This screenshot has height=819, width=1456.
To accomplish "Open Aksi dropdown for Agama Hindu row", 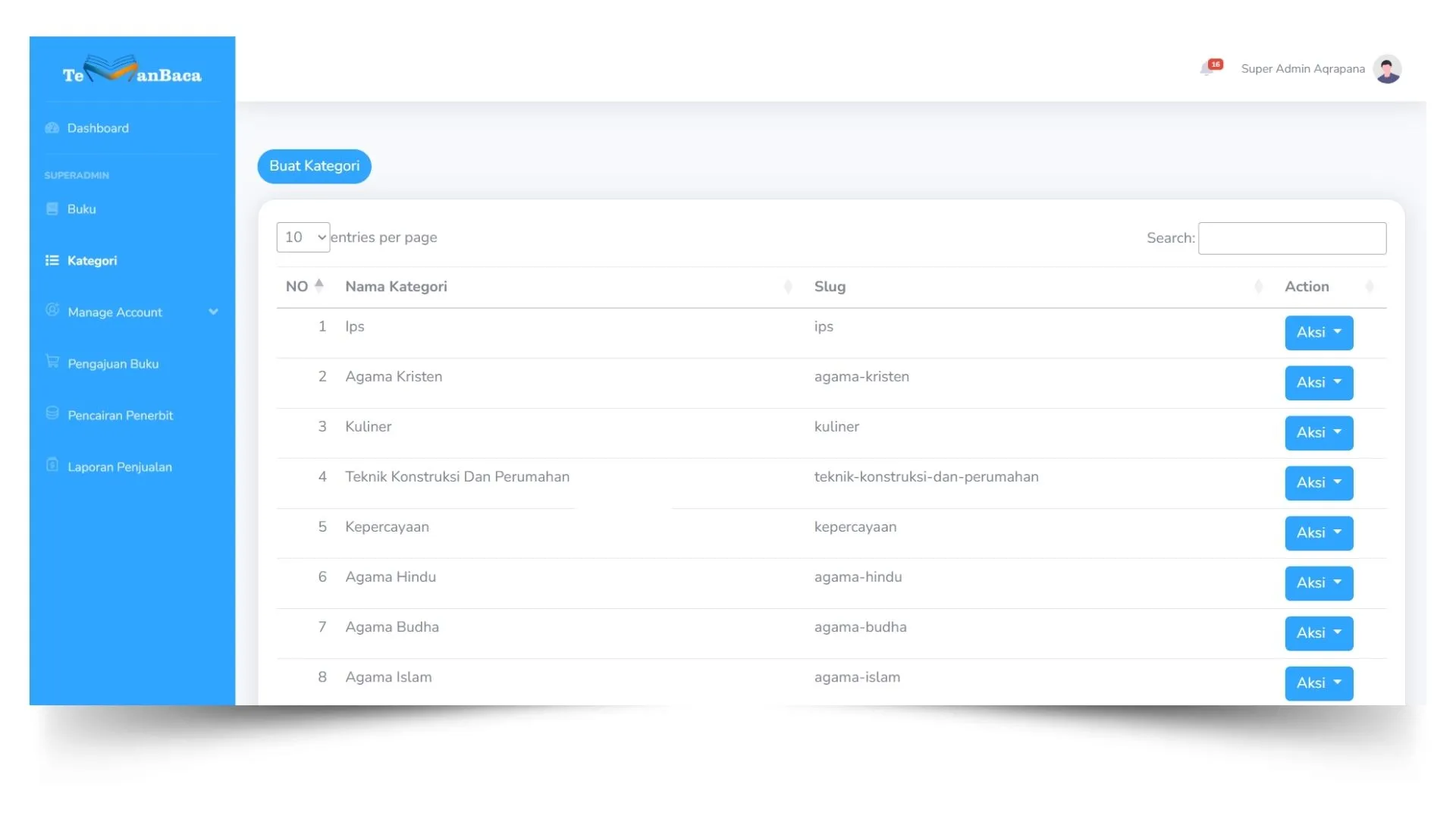I will tap(1318, 583).
